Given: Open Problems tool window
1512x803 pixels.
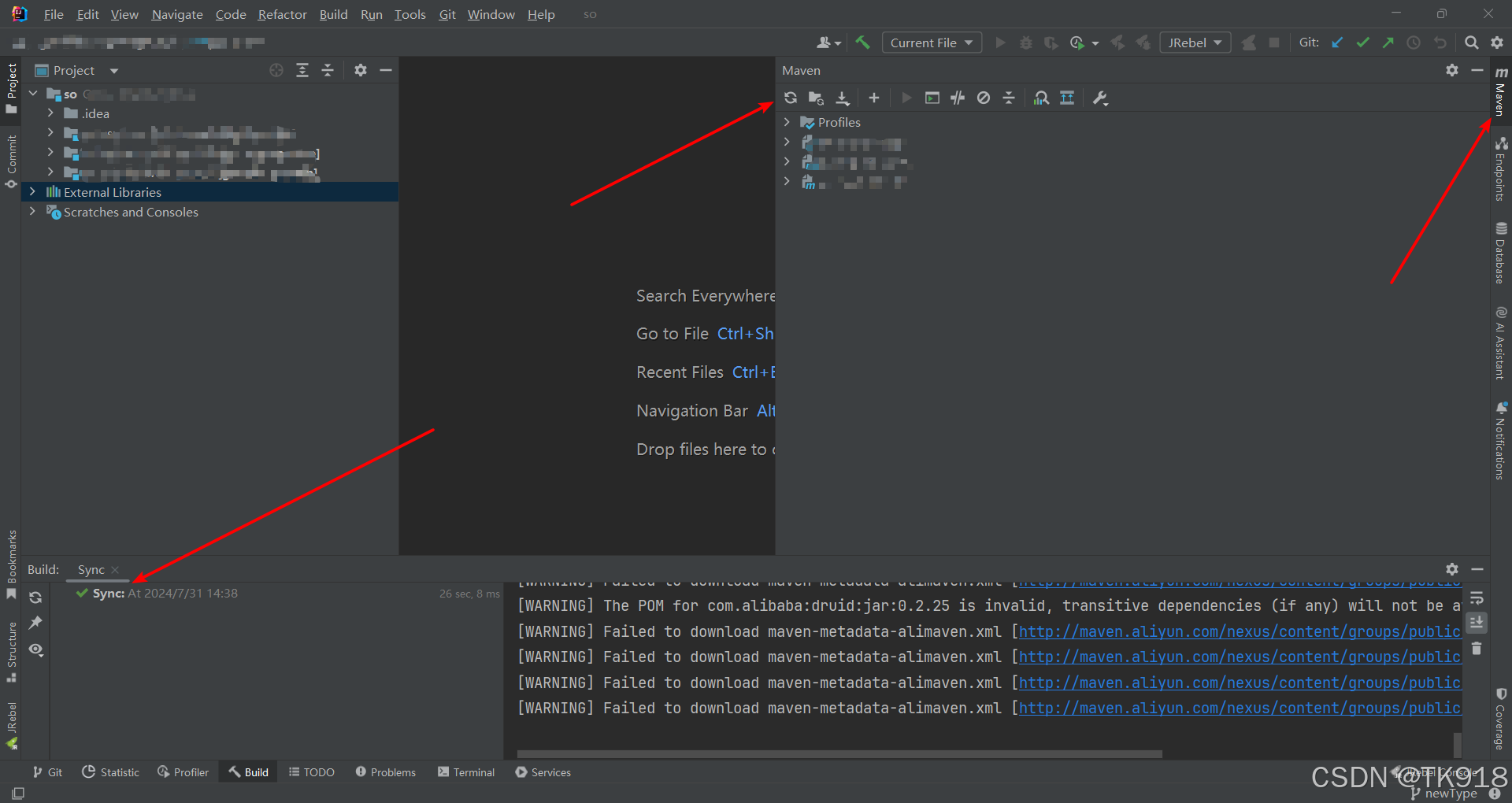Looking at the screenshot, I should [x=385, y=772].
